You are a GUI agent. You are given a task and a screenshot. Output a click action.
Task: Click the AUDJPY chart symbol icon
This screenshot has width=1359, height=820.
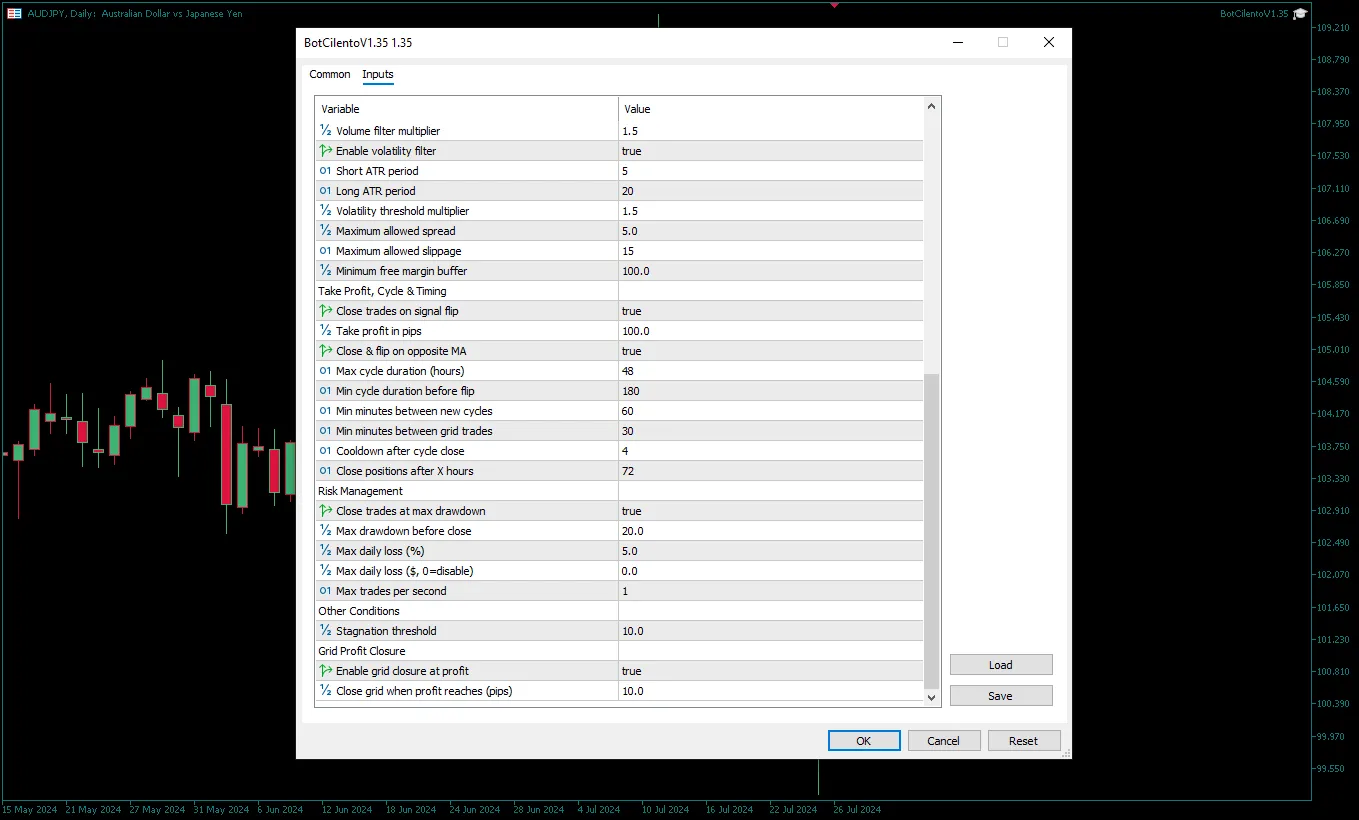15,14
